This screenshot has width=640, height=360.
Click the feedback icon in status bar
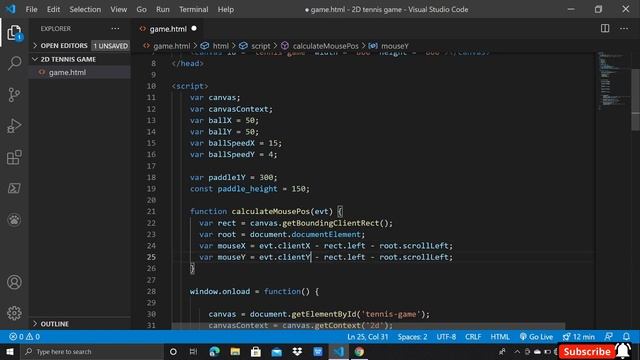[609, 337]
